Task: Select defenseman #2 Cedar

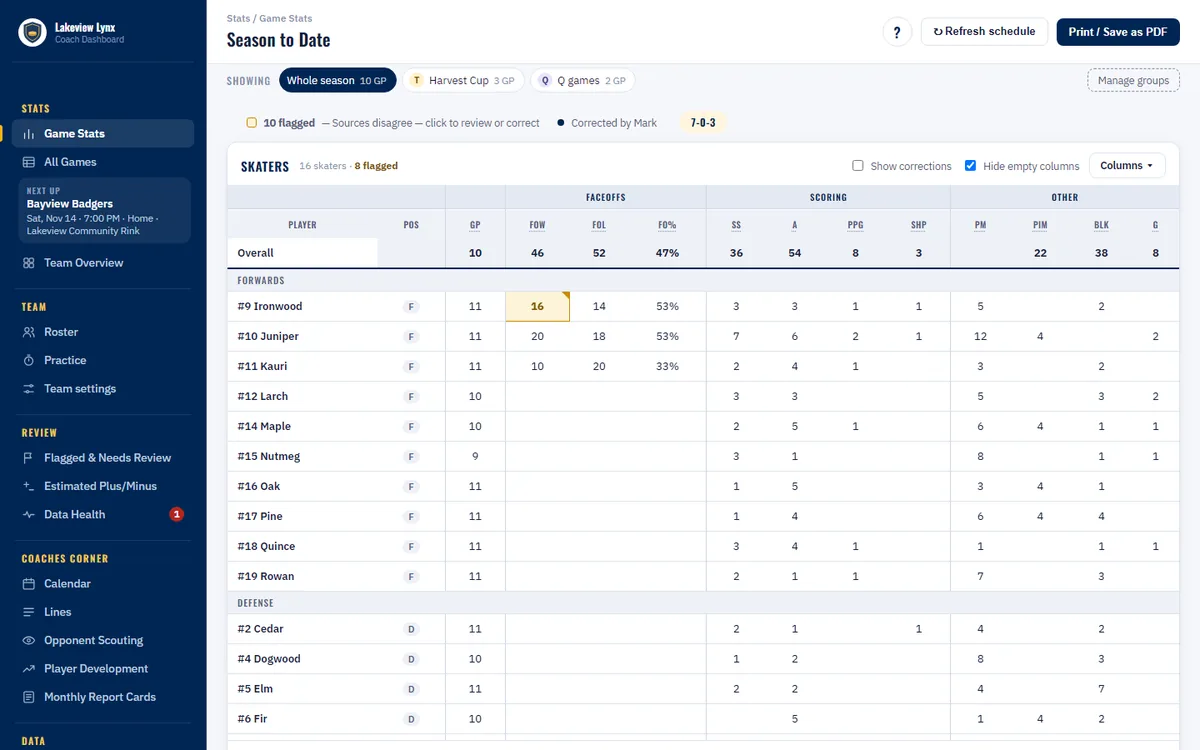Action: coord(260,629)
